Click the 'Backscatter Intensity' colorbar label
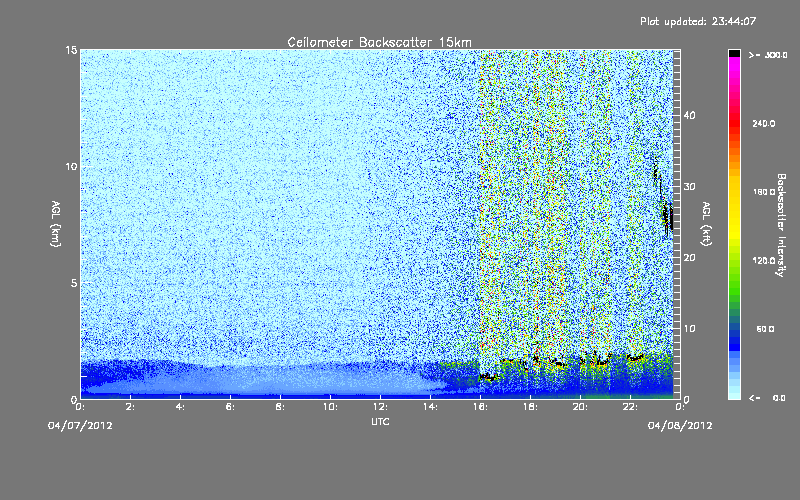The image size is (800, 500). [x=781, y=225]
